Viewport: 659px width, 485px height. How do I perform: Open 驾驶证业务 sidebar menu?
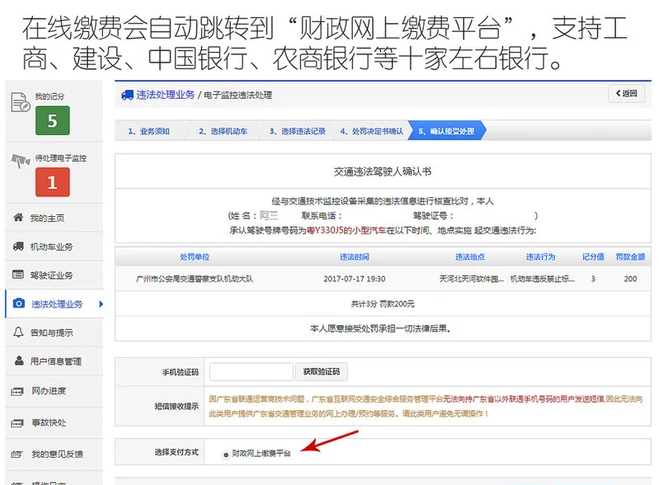coord(54,275)
